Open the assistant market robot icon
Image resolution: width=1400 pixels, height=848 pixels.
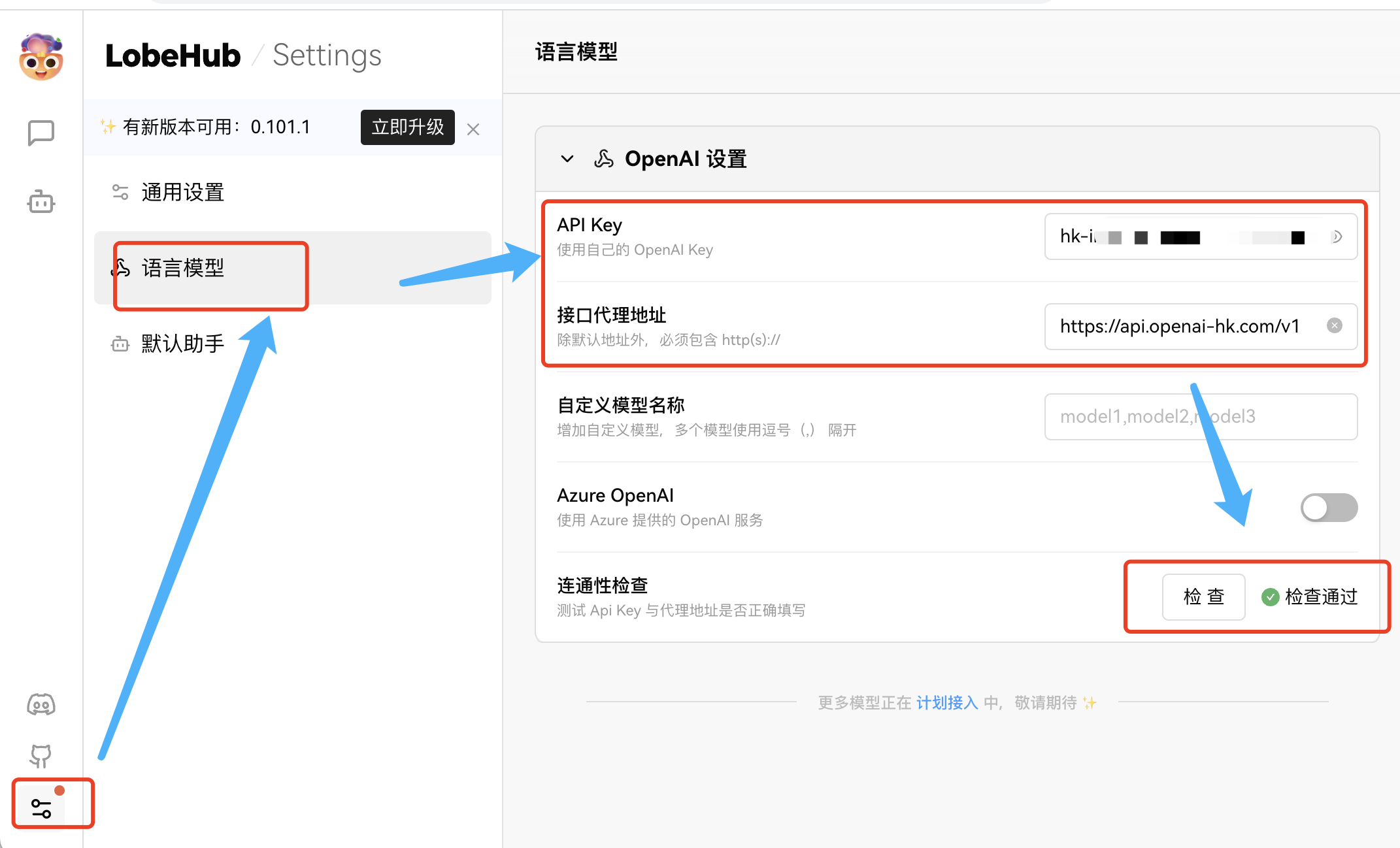(41, 202)
